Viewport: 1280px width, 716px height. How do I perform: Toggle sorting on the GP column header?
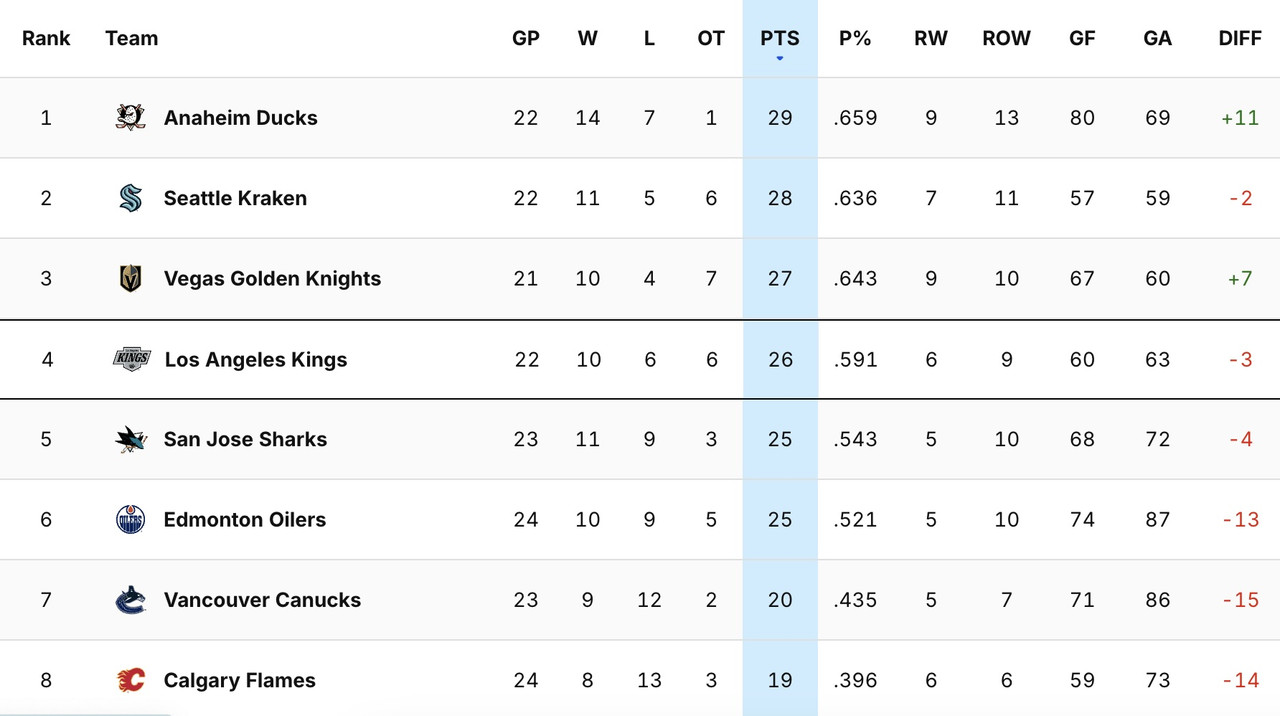[526, 38]
